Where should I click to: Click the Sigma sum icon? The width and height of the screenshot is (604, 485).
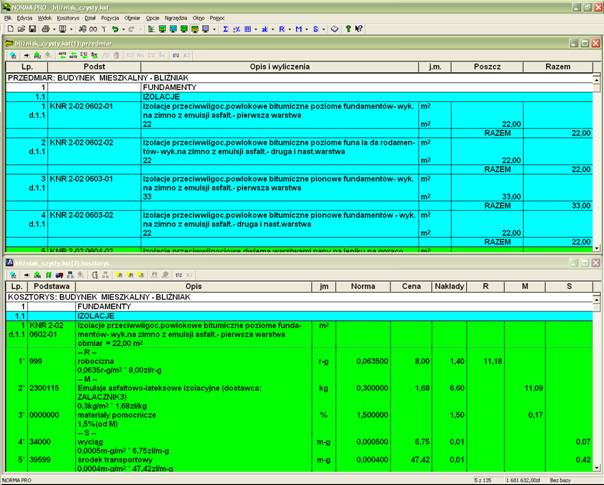(225, 29)
